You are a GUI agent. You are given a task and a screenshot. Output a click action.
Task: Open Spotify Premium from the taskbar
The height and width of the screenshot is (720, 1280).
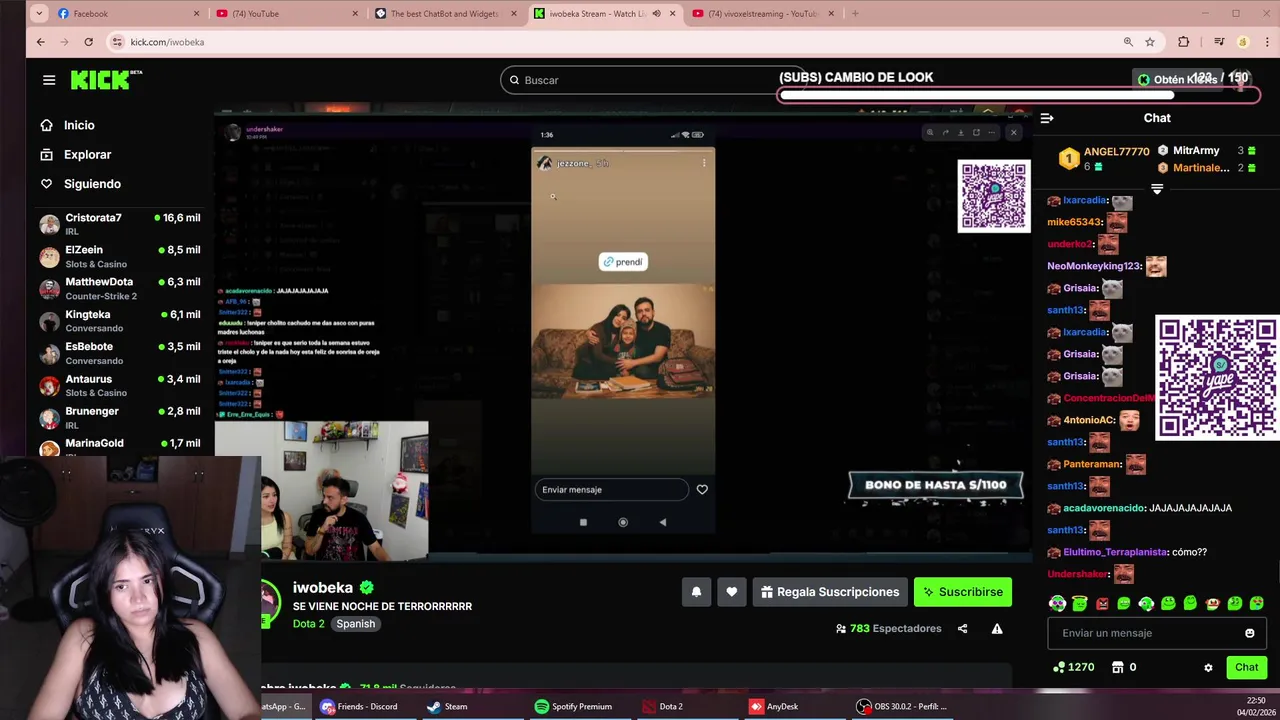pos(572,706)
